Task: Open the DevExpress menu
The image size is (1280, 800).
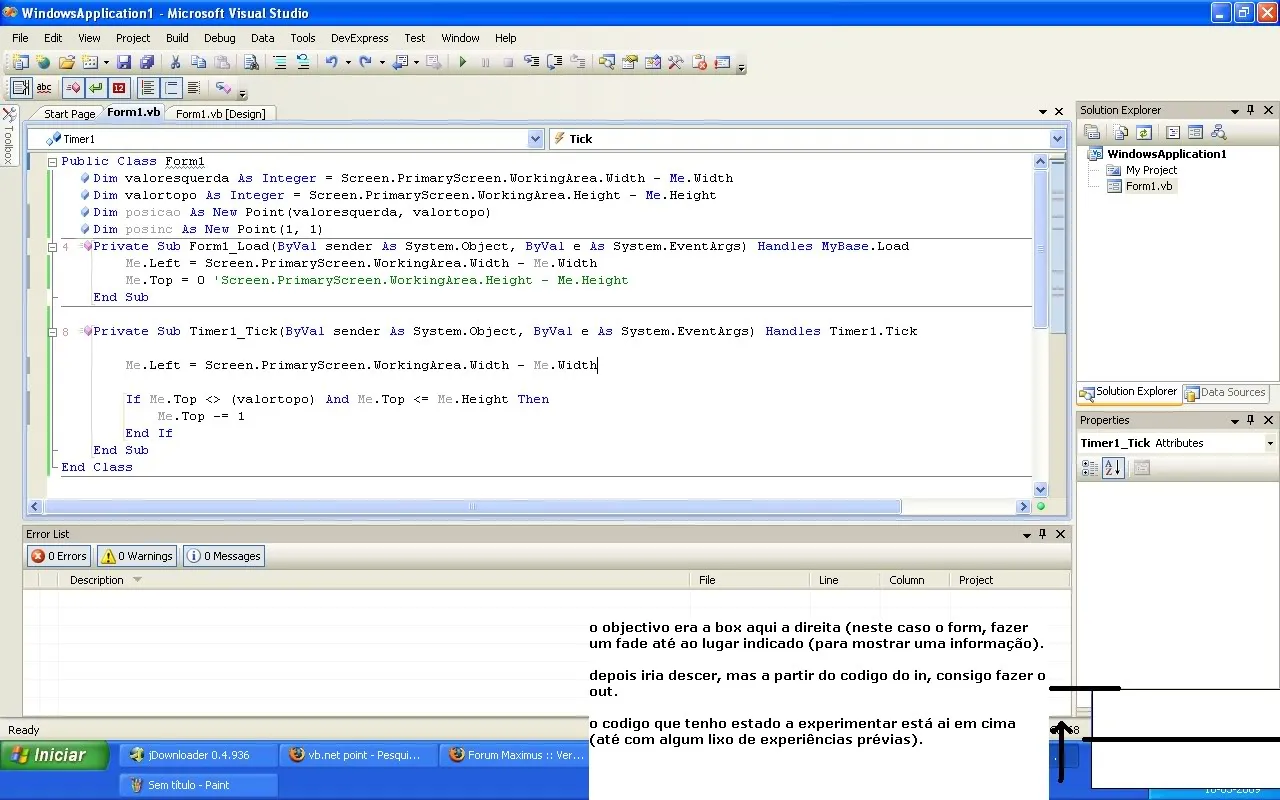Action: [359, 38]
